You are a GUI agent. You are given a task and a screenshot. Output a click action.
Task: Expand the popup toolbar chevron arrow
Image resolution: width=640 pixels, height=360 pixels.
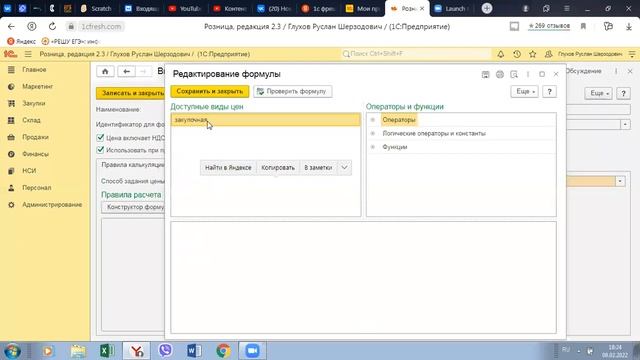[344, 167]
